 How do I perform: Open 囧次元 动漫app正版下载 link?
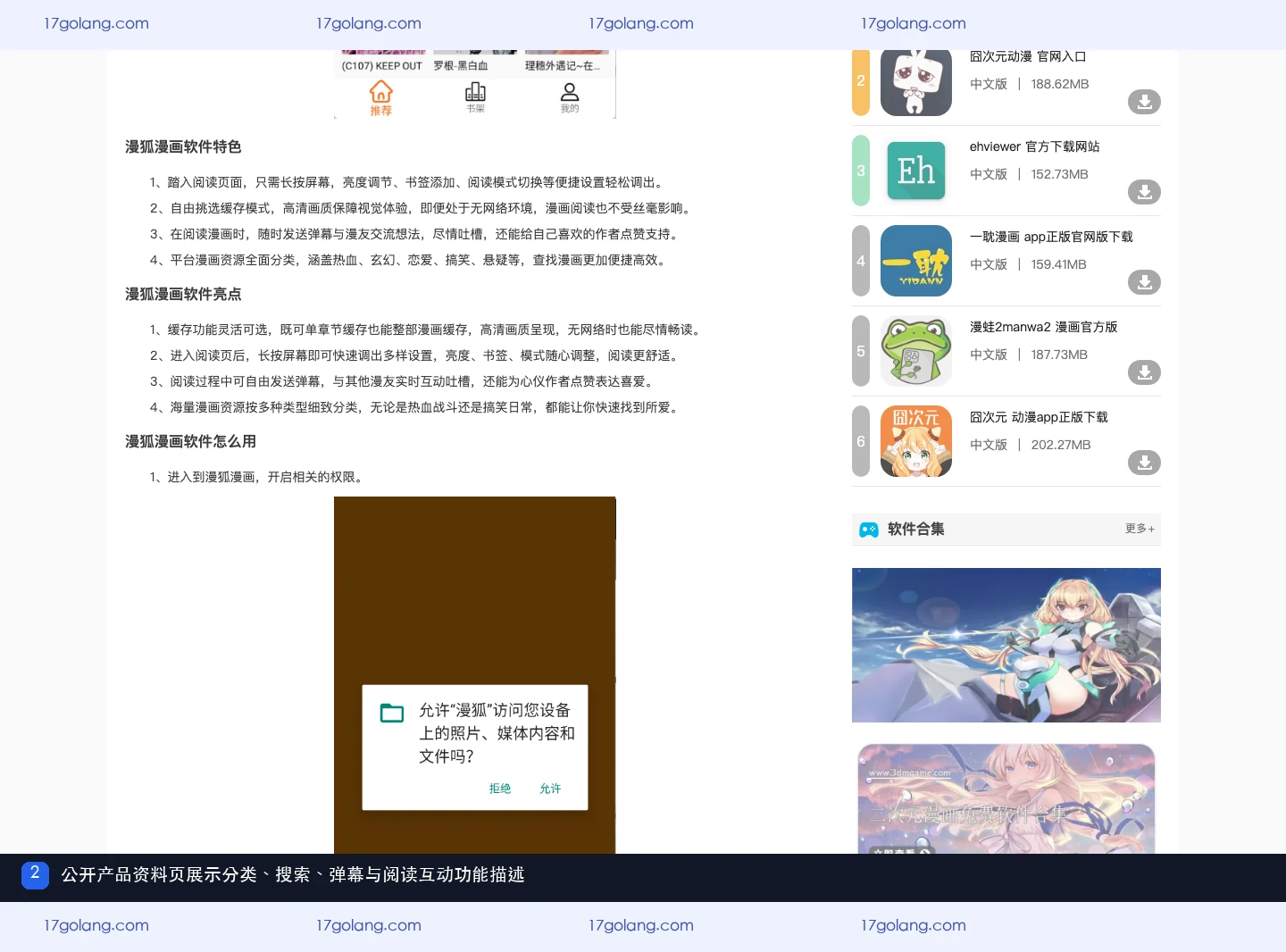pyautogui.click(x=1039, y=417)
